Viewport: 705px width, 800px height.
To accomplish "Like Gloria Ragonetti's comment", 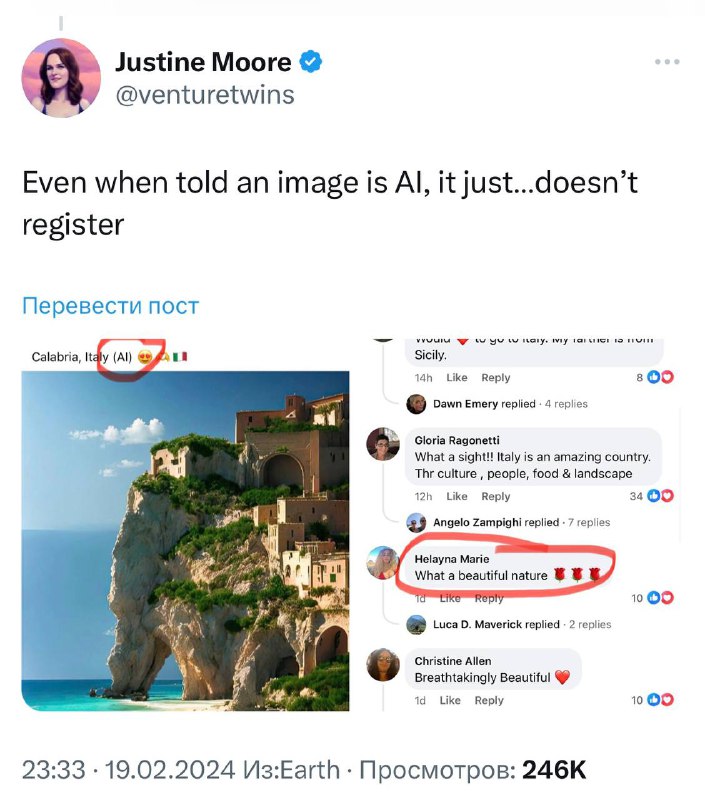I will [x=457, y=496].
